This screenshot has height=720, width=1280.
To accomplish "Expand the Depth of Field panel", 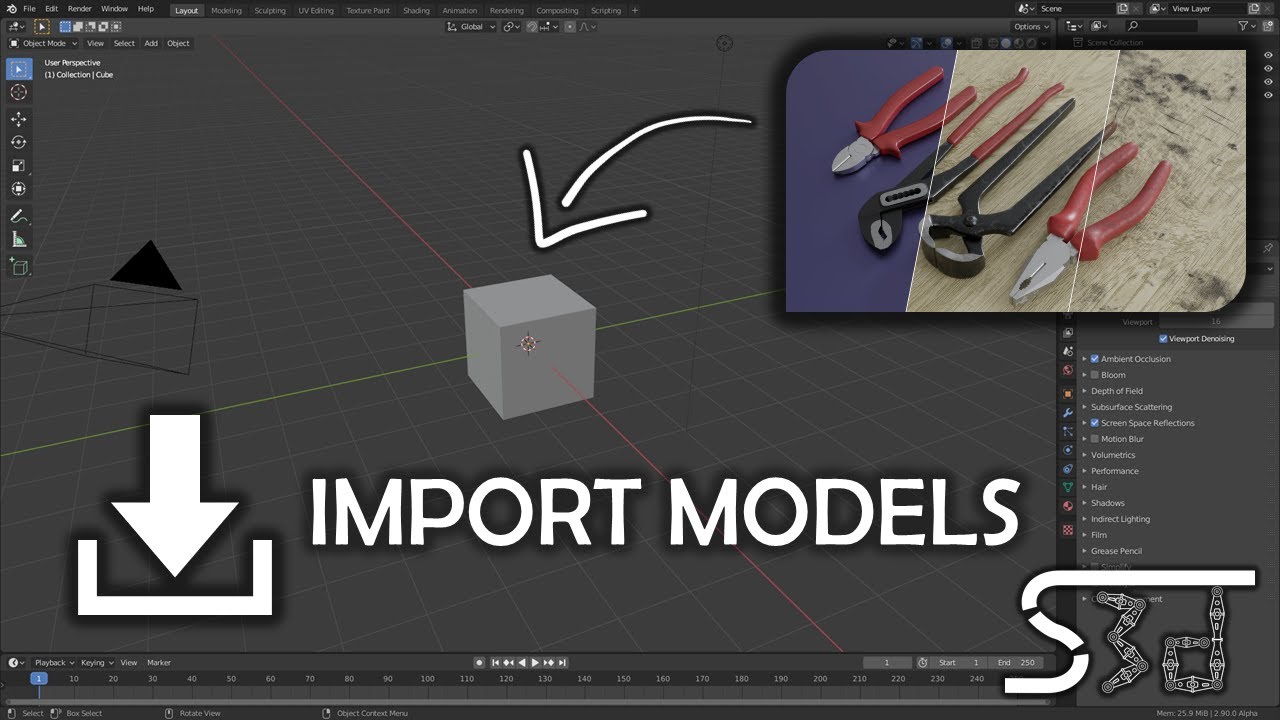I will pyautogui.click(x=1116, y=391).
